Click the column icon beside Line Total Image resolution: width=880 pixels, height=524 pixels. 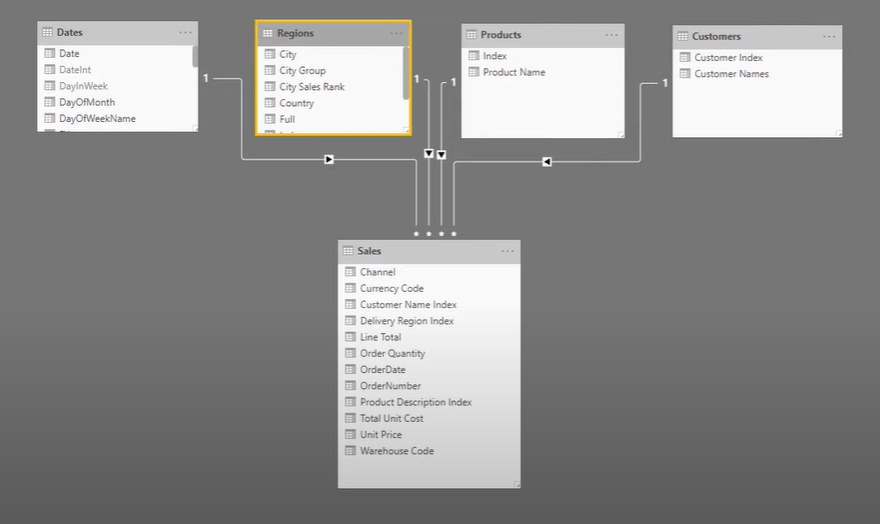(350, 337)
